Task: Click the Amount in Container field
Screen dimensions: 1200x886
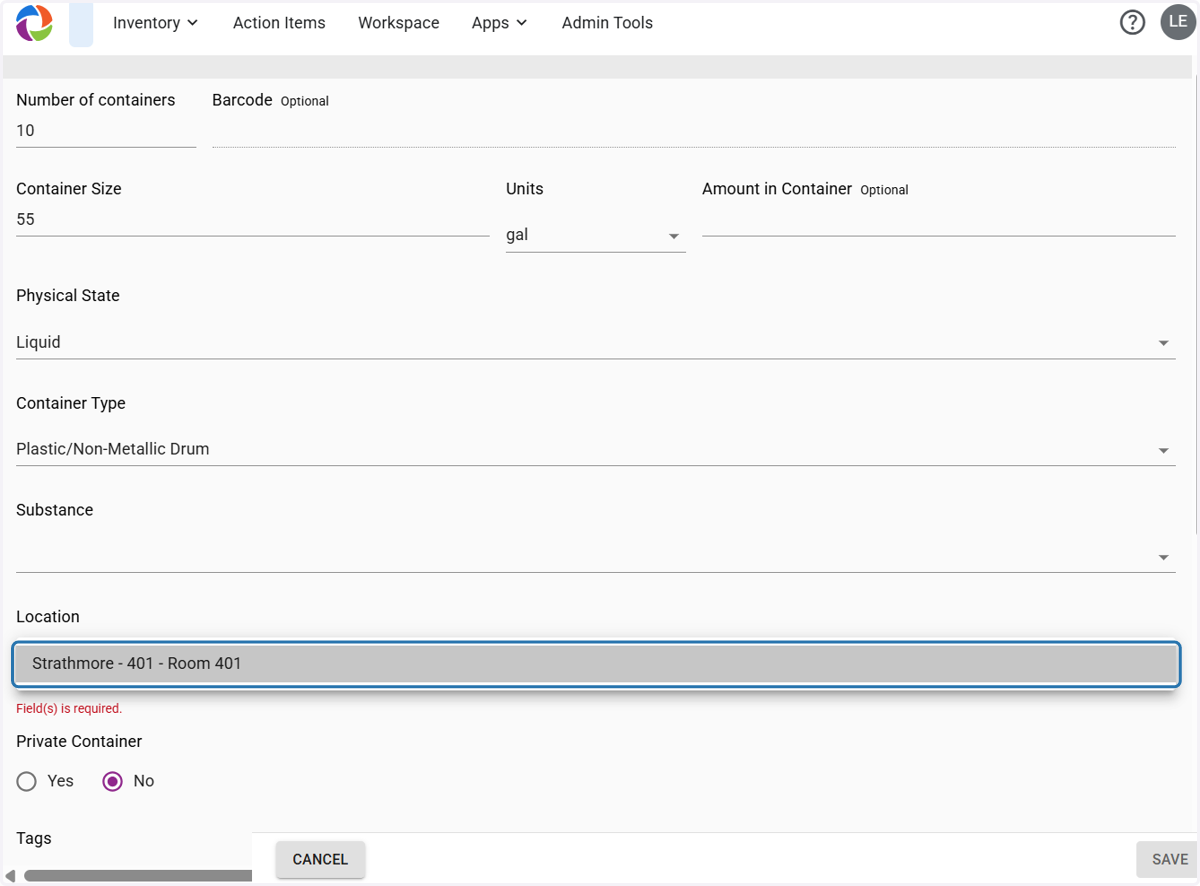Action: [x=938, y=220]
